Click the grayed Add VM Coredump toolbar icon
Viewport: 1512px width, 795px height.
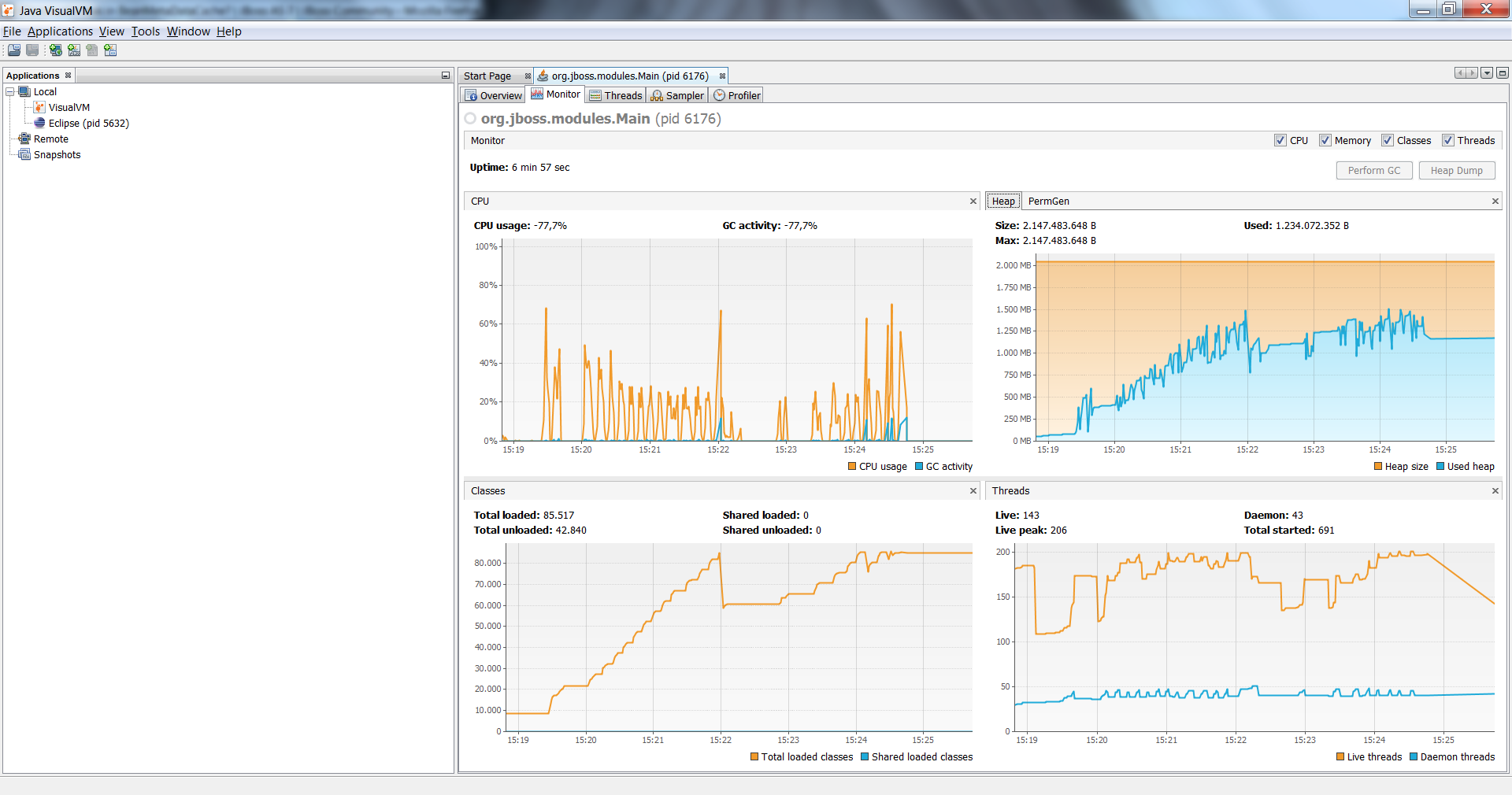[92, 50]
